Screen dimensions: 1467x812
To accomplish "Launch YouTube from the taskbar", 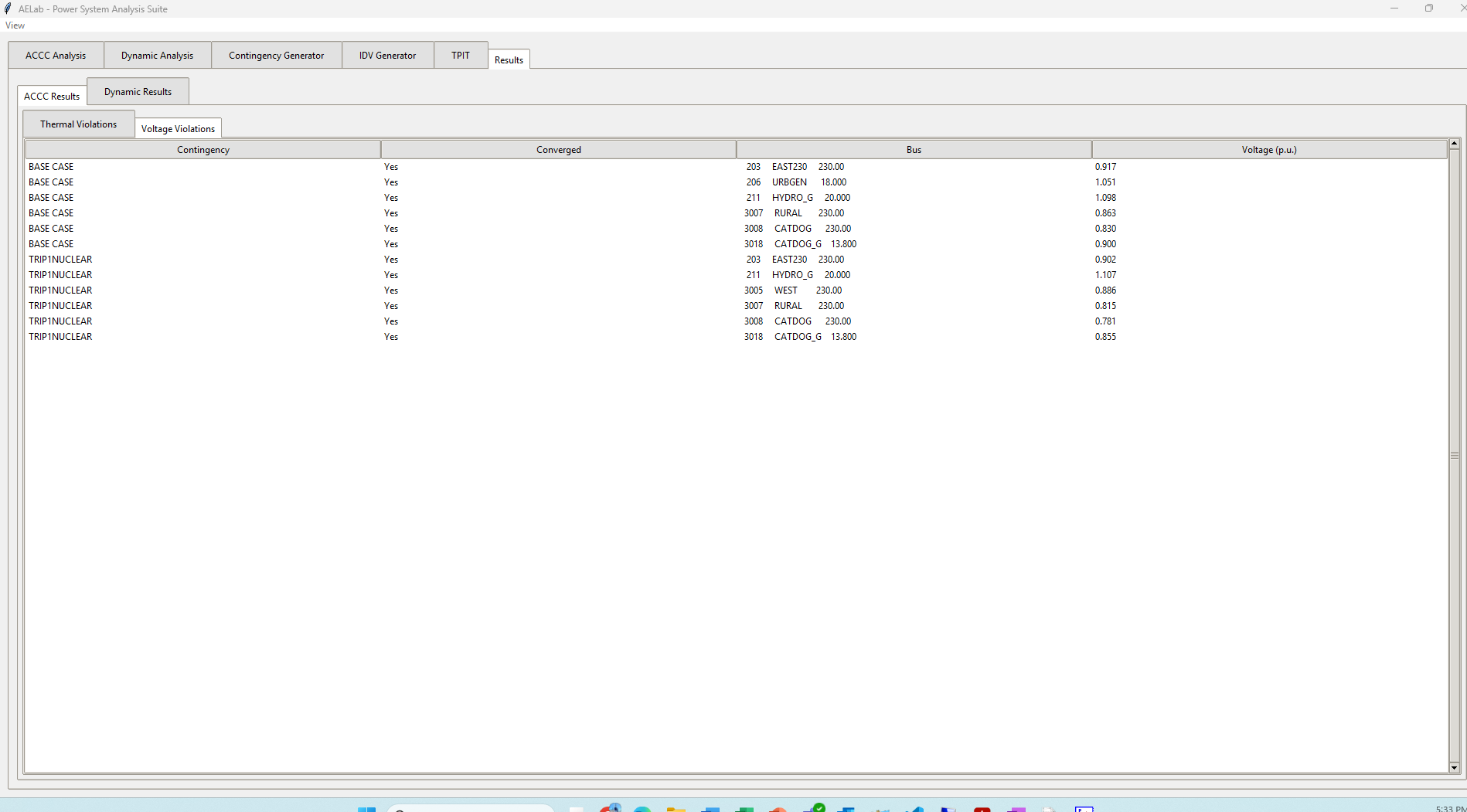I will point(982,809).
